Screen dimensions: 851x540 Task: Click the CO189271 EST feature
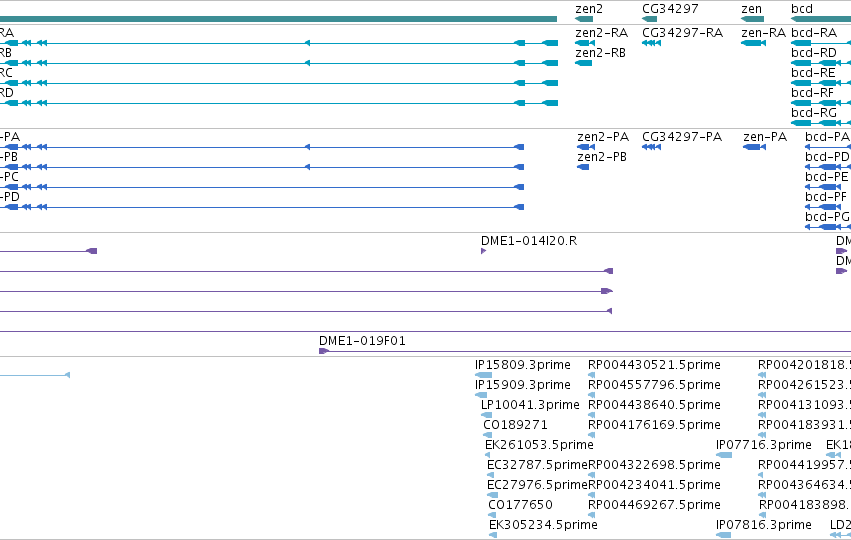pyautogui.click(x=487, y=435)
